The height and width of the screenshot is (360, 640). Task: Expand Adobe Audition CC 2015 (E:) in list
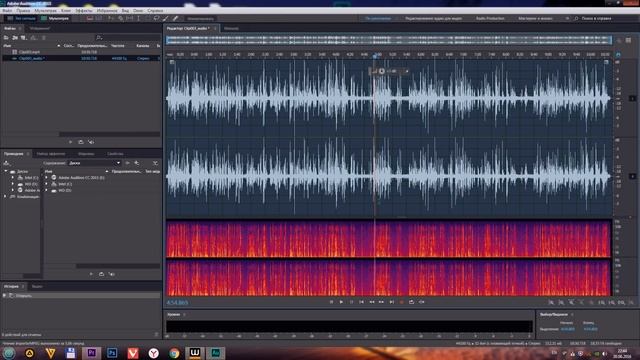point(47,178)
